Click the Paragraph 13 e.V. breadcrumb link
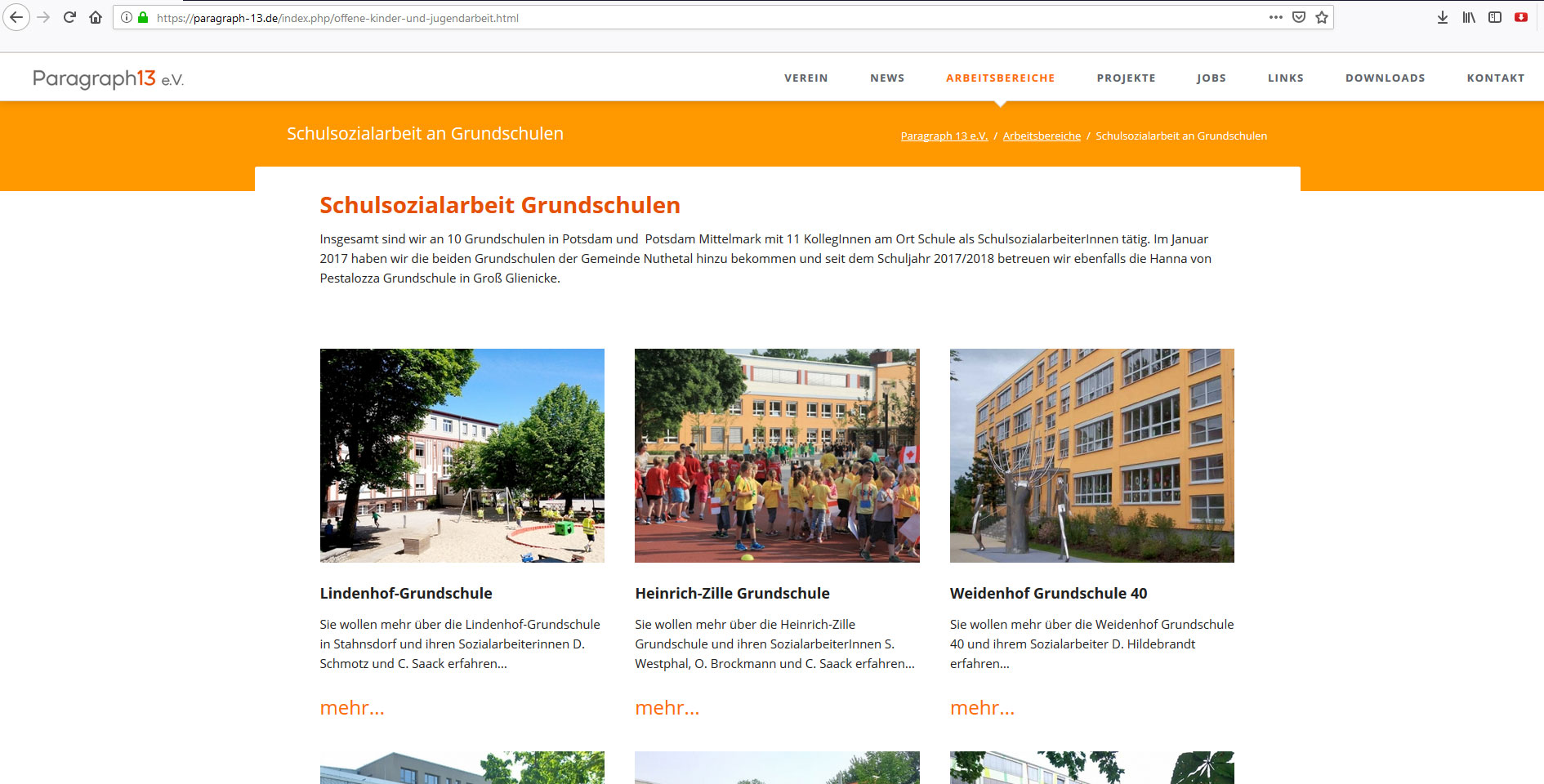This screenshot has width=1544, height=784. pyautogui.click(x=944, y=136)
